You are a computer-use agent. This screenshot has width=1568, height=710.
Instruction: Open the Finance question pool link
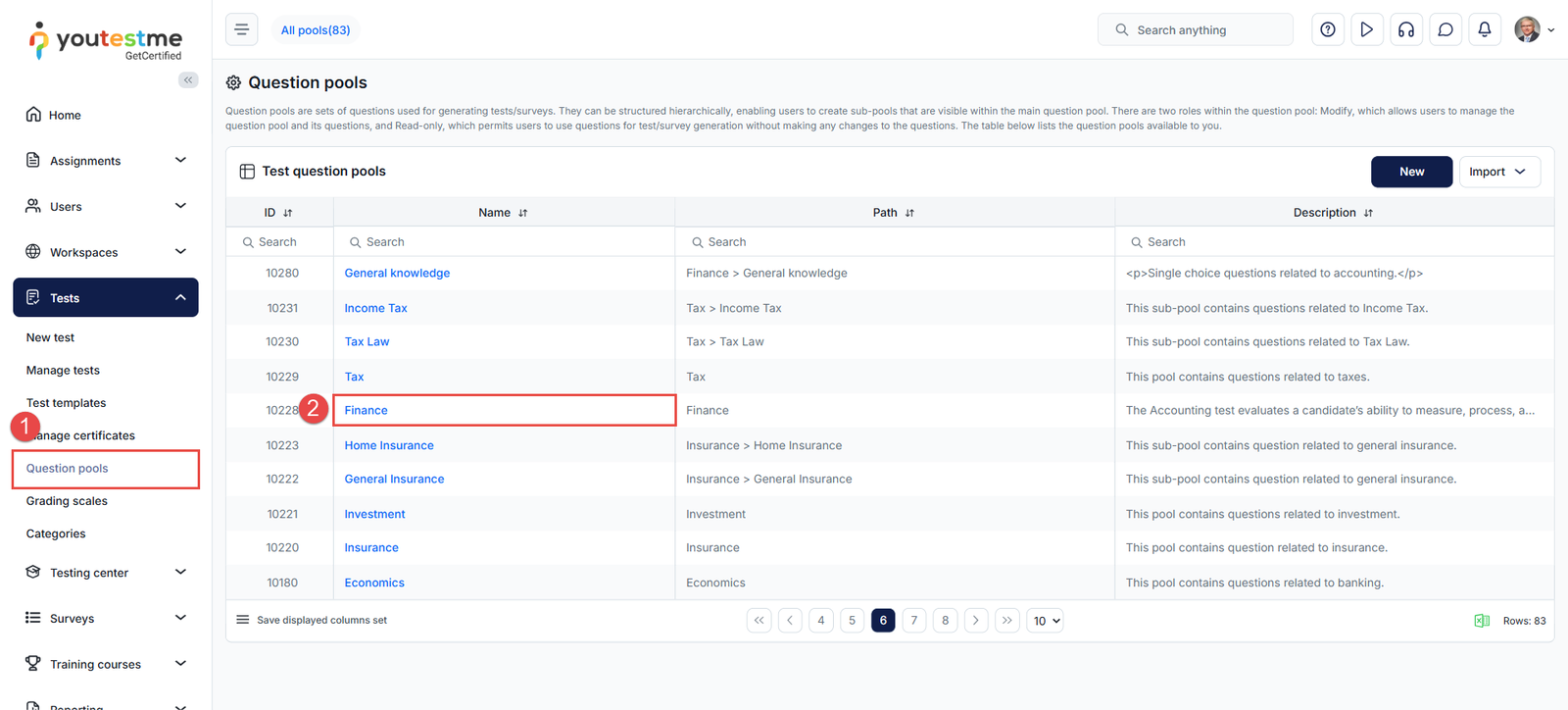pyautogui.click(x=366, y=411)
